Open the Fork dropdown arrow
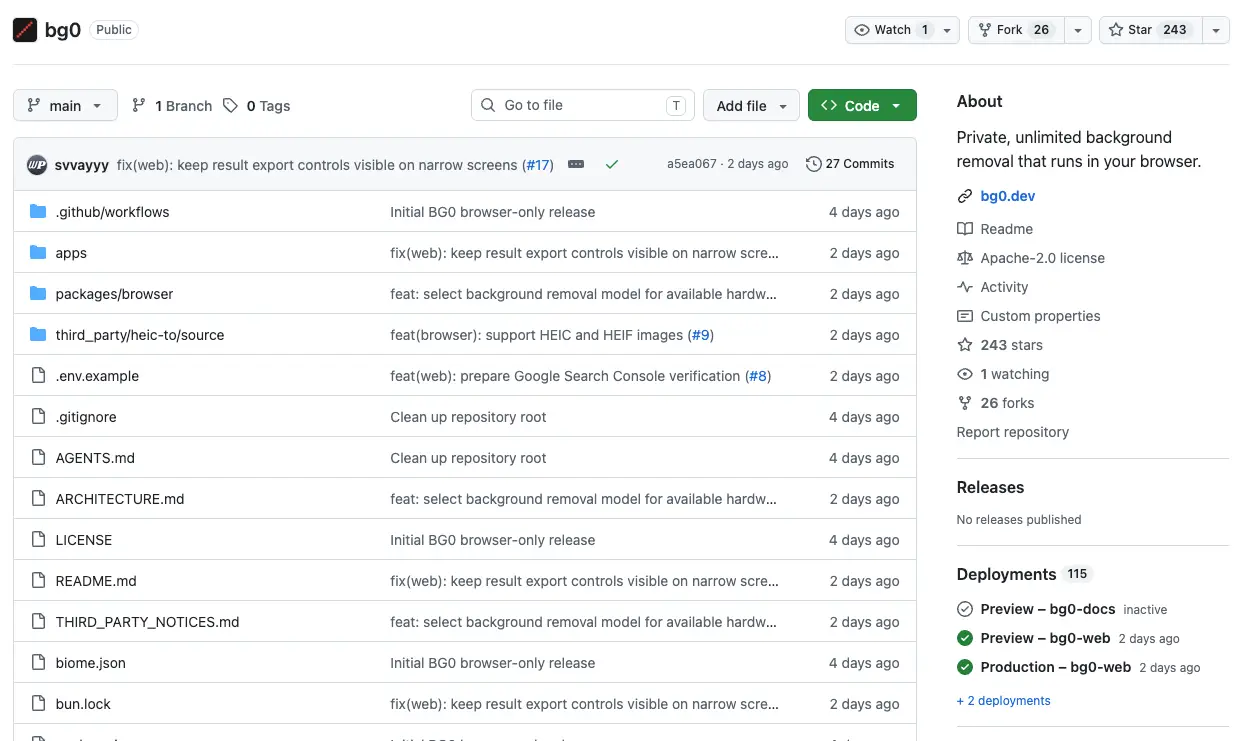Image resolution: width=1240 pixels, height=741 pixels. 1077,30
